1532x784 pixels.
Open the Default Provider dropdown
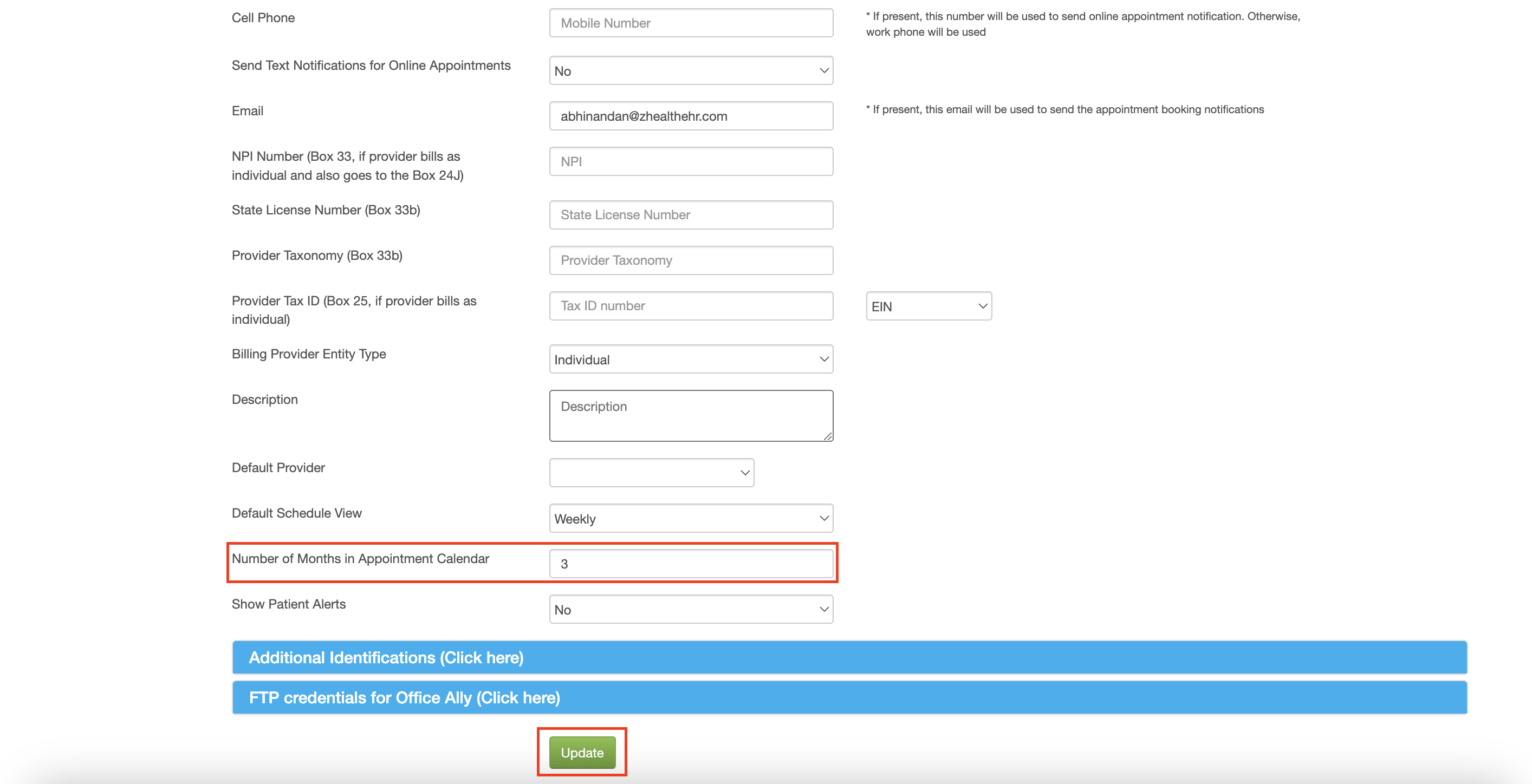[652, 473]
